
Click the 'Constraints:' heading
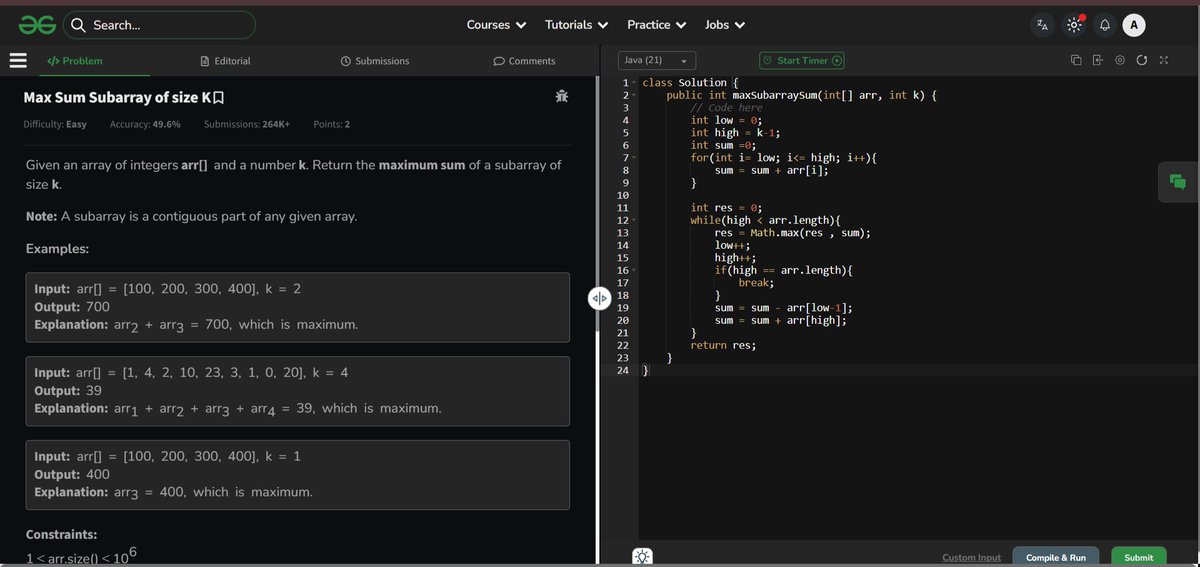pyautogui.click(x=61, y=534)
